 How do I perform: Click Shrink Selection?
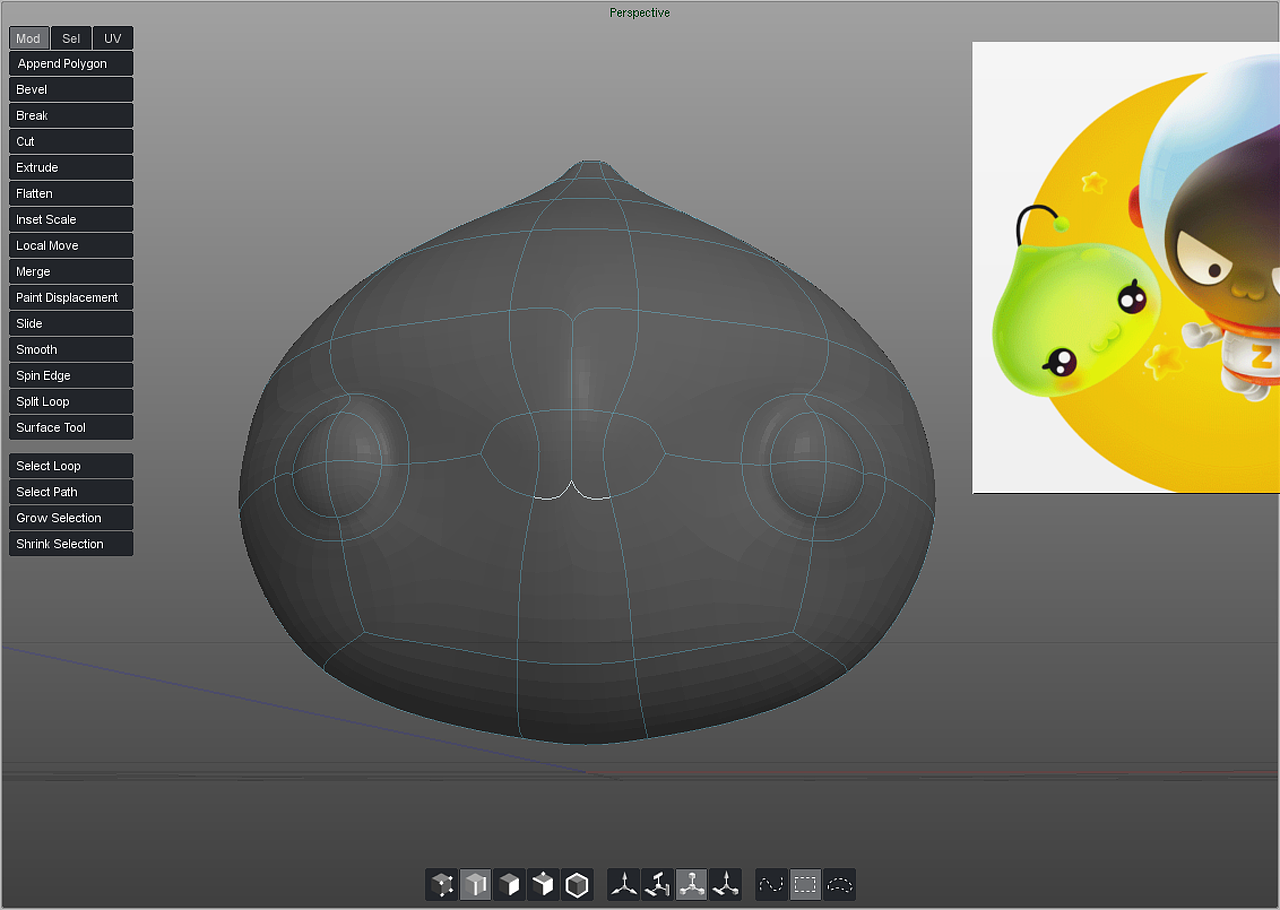point(71,544)
